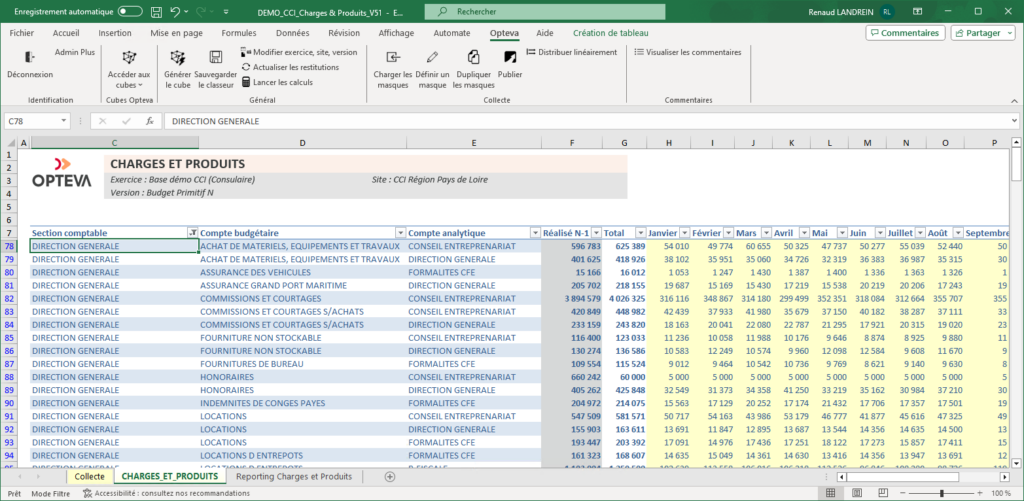Click Définir un masque pencil icon
The height and width of the screenshot is (501, 1024).
[432, 57]
